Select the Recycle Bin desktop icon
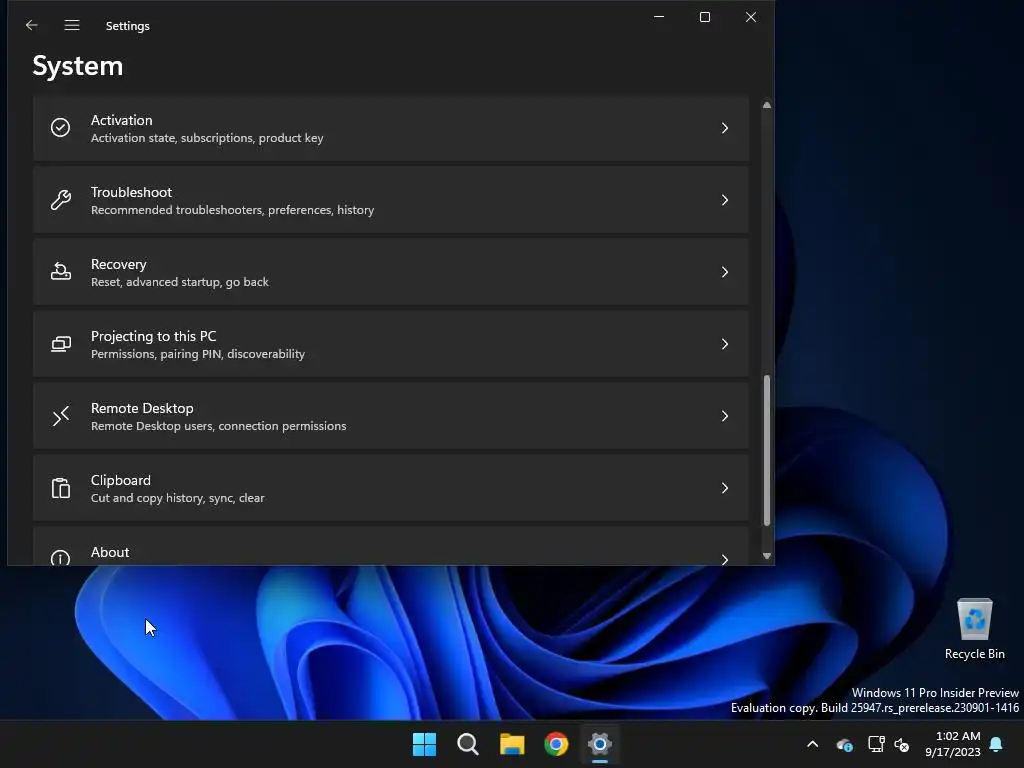The width and height of the screenshot is (1024, 768). [974, 630]
